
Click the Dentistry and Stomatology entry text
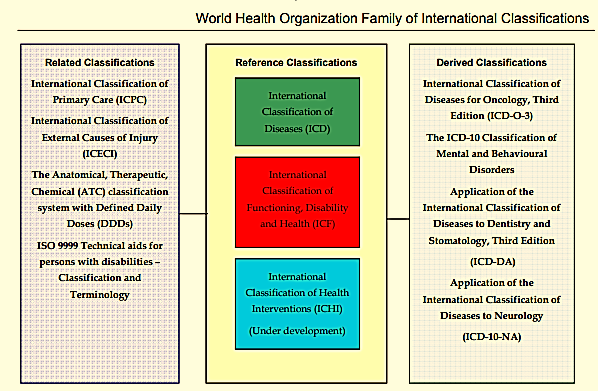coord(492,216)
